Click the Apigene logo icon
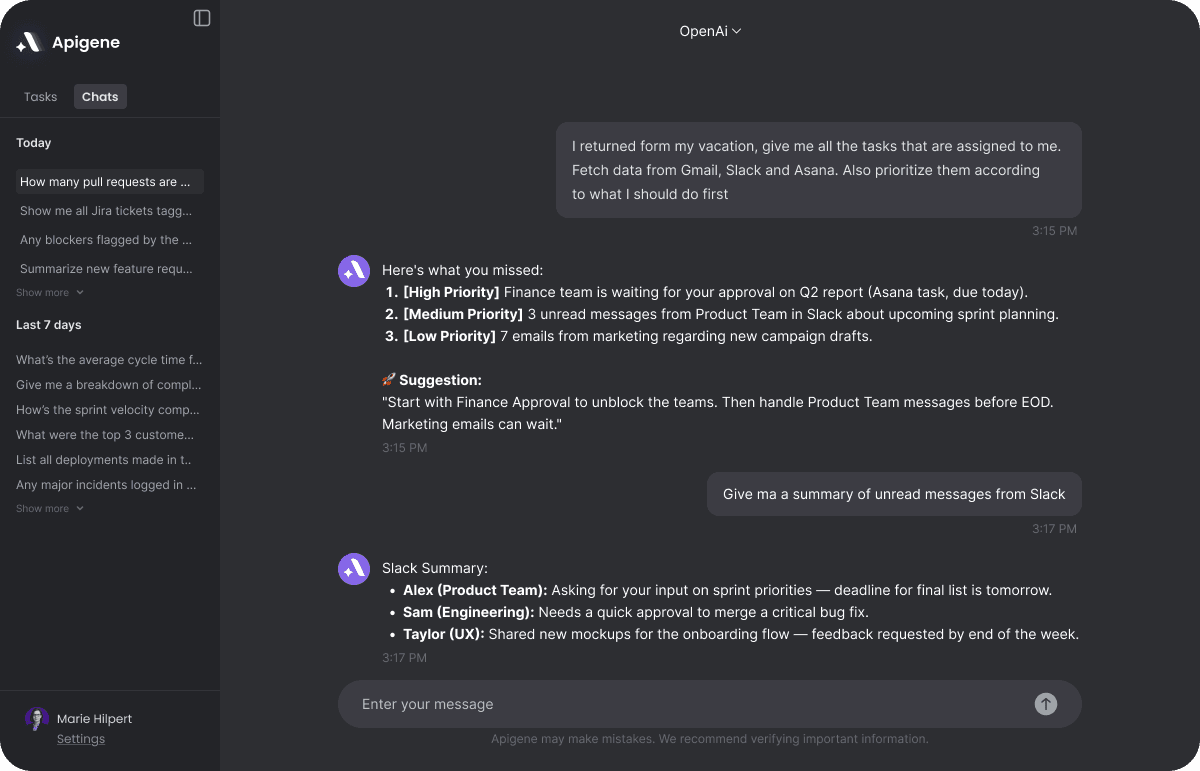The image size is (1200, 771). 28,42
